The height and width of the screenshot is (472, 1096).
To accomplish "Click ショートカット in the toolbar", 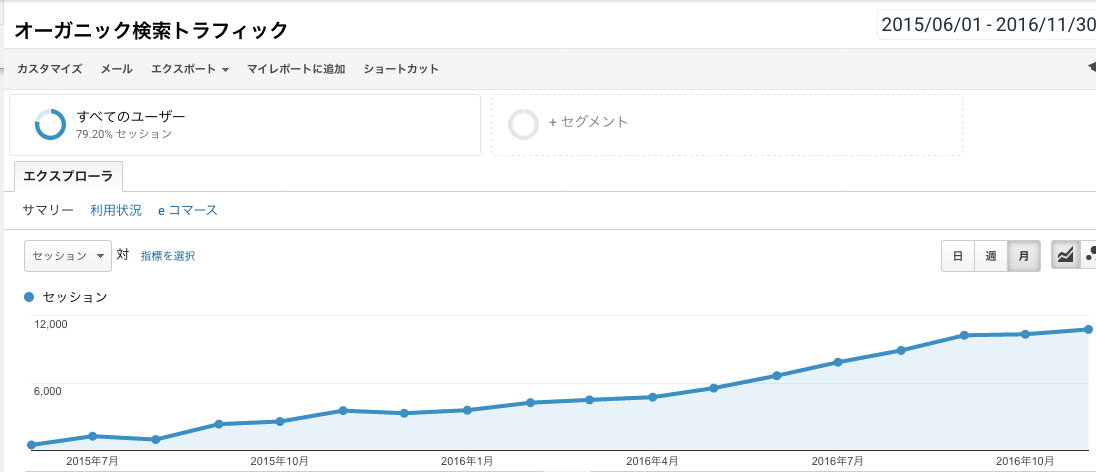I will [x=401, y=69].
